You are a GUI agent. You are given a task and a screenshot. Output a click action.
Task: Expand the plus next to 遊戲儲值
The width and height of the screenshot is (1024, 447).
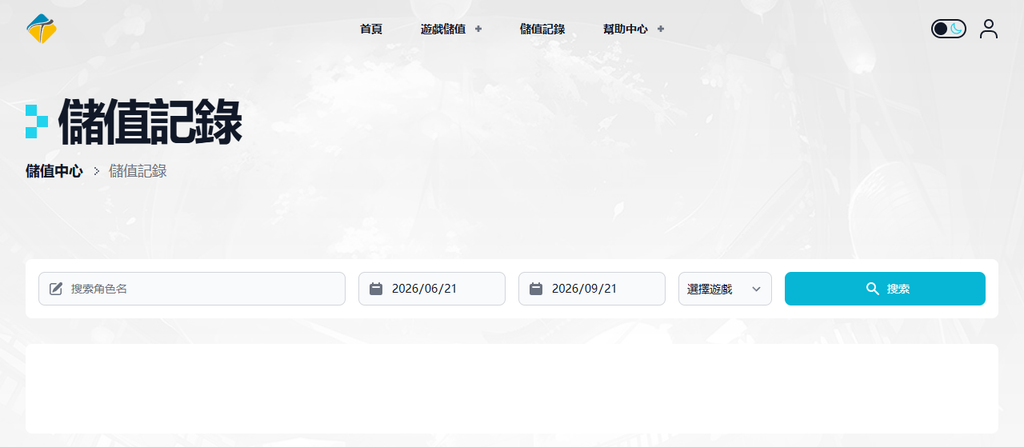(x=478, y=29)
